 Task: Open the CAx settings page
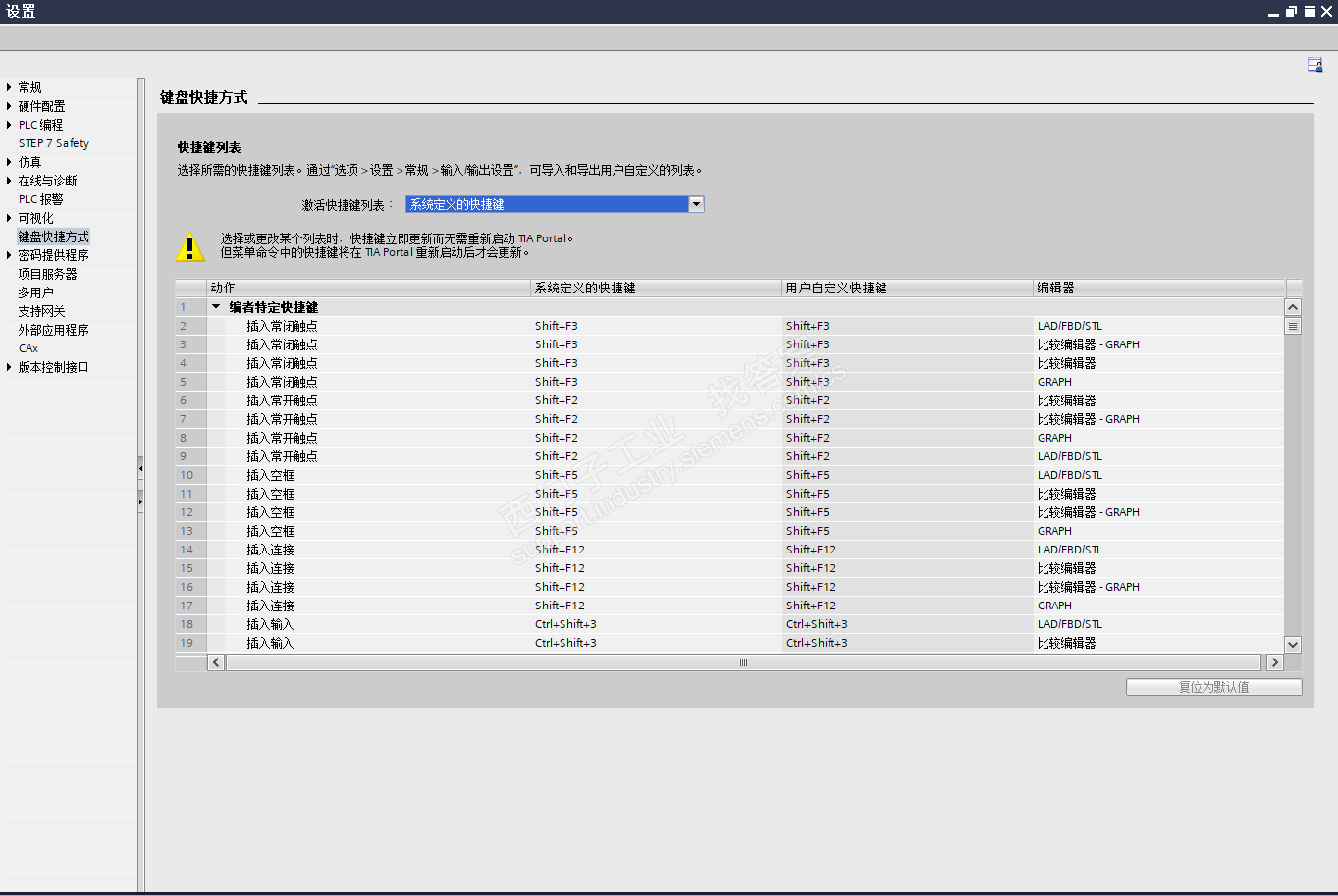[x=28, y=348]
